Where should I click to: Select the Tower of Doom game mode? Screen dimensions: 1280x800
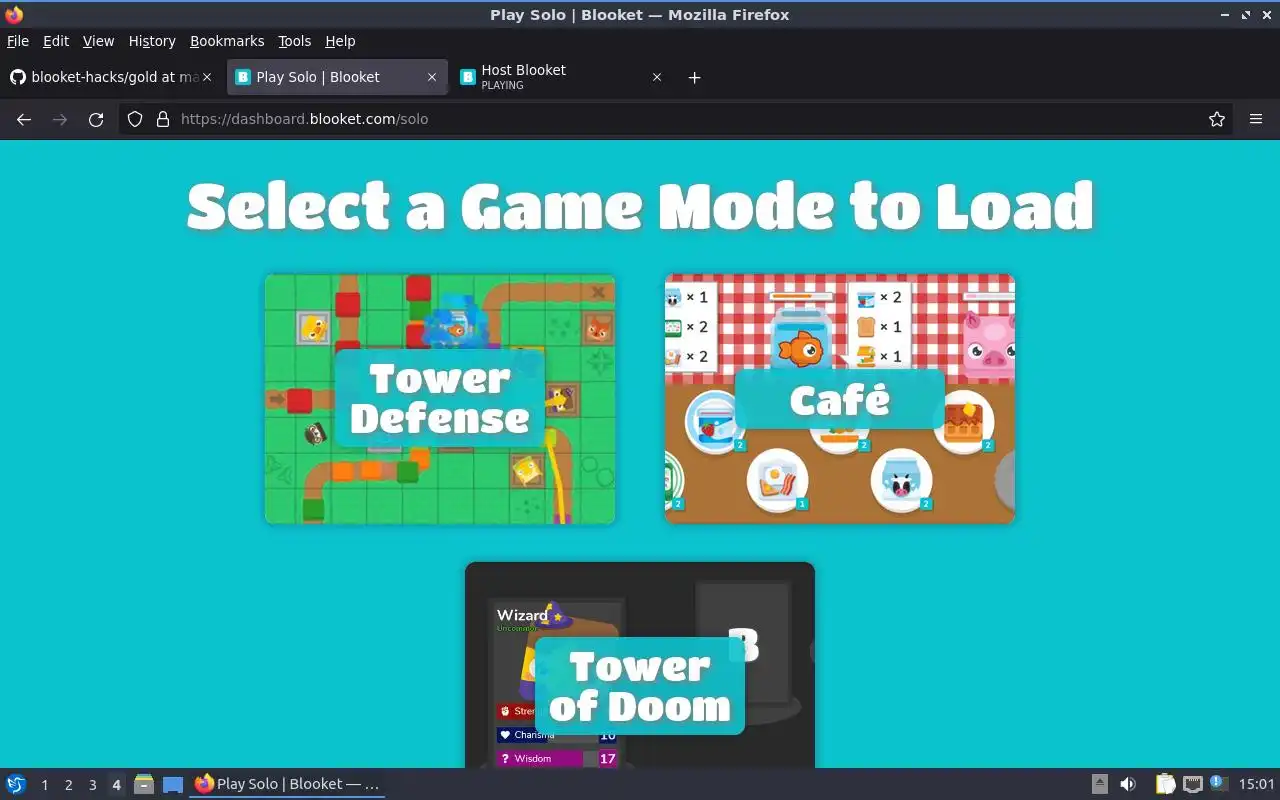point(640,665)
